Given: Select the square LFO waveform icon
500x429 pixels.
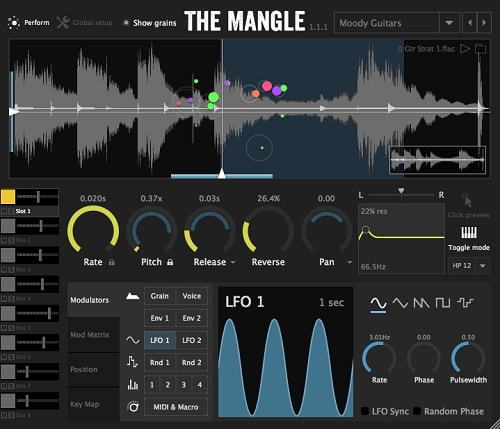Looking at the screenshot, I should (443, 303).
